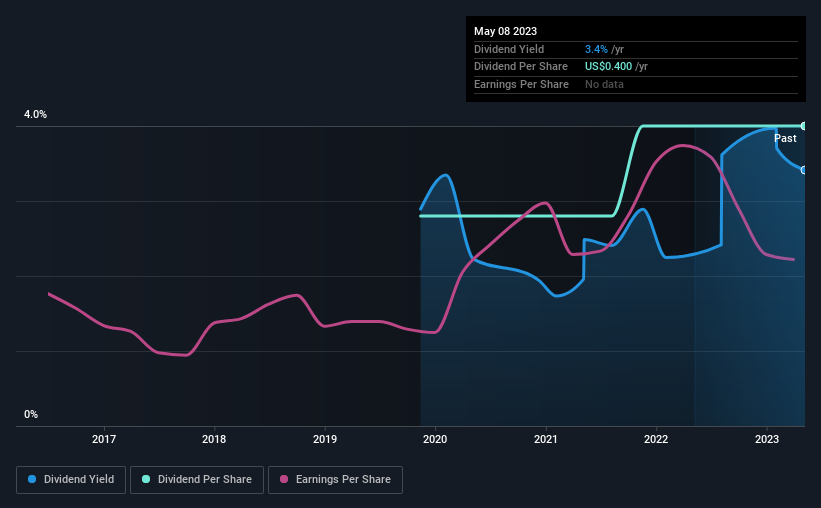Viewport: 821px width, 508px height.
Task: Click the 2017 x-axis label
Action: click(x=104, y=439)
